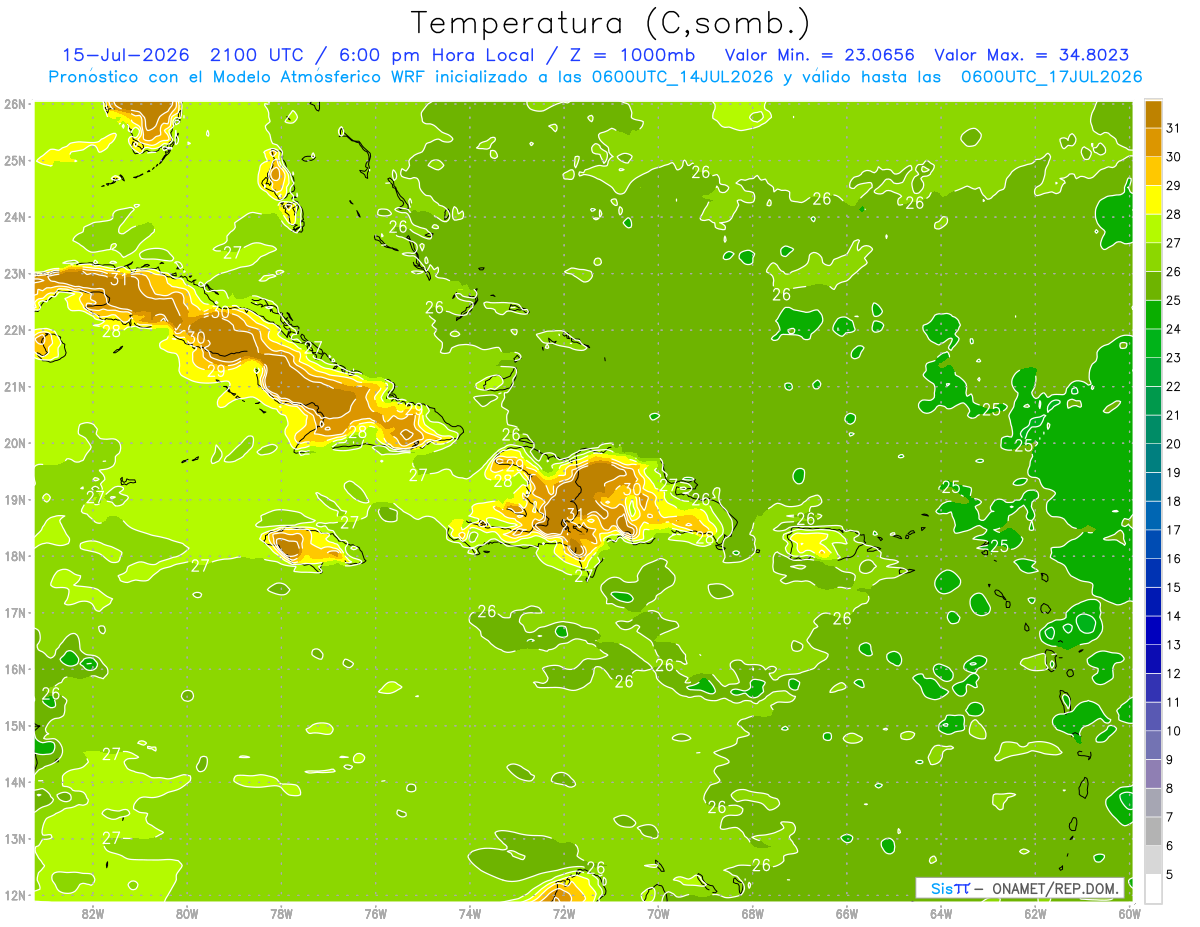Screen dimensions: 1200x927
Task: Click the gray legend band between 6 and 7
Action: coord(1154,831)
